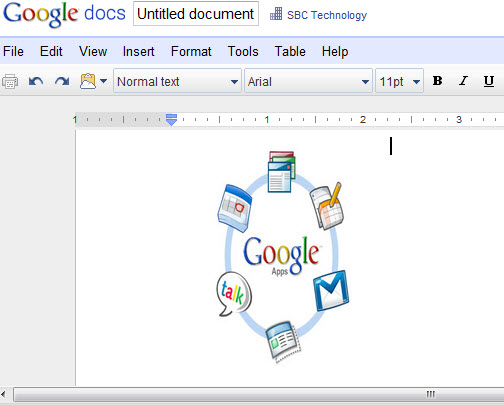The height and width of the screenshot is (405, 504).
Task: Open the Normal text style dropdown
Action: (x=177, y=81)
